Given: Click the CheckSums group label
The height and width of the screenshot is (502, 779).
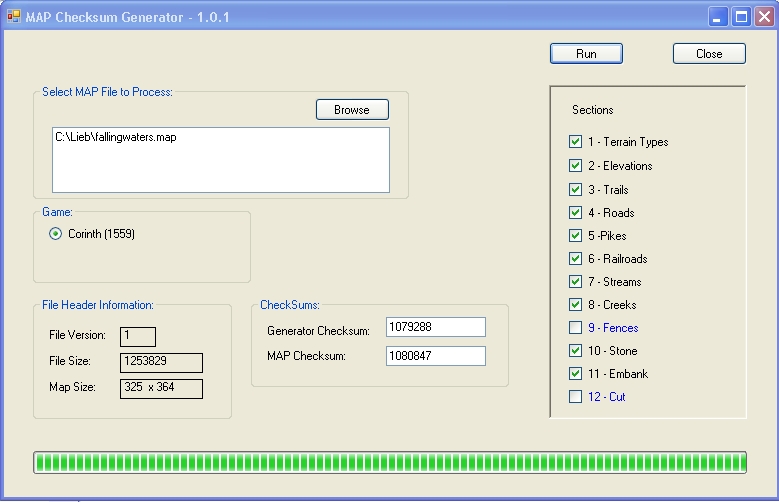Looking at the screenshot, I should (x=290, y=305).
